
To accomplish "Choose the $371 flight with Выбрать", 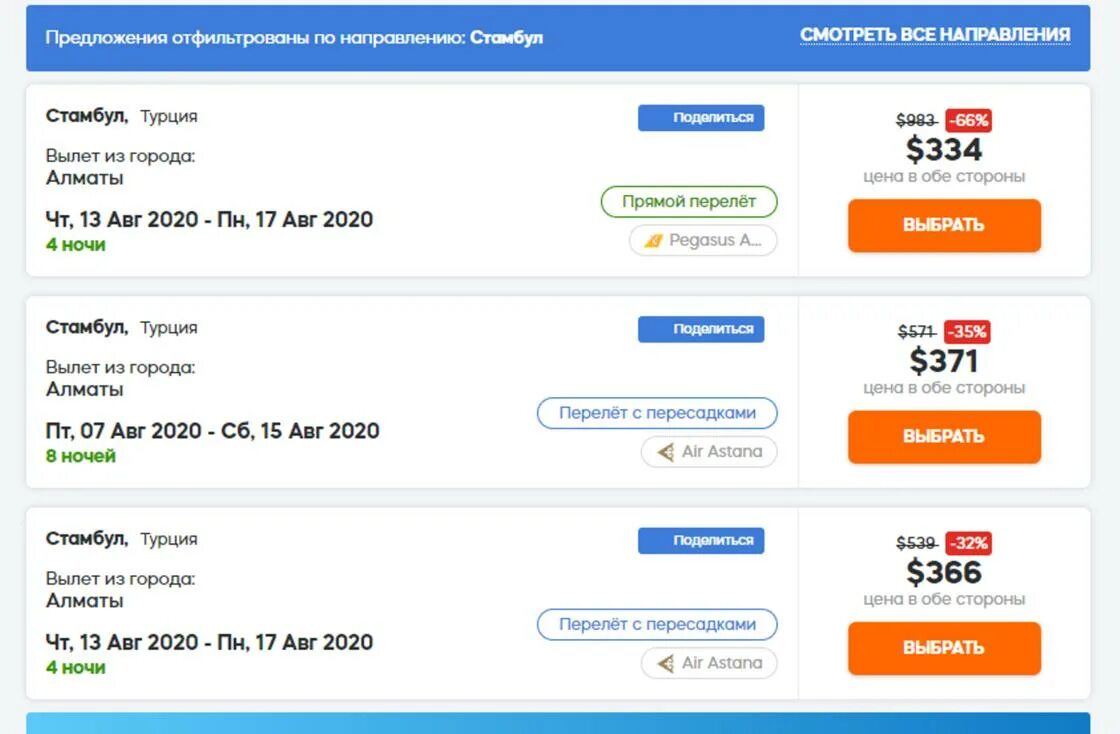I will pos(944,437).
